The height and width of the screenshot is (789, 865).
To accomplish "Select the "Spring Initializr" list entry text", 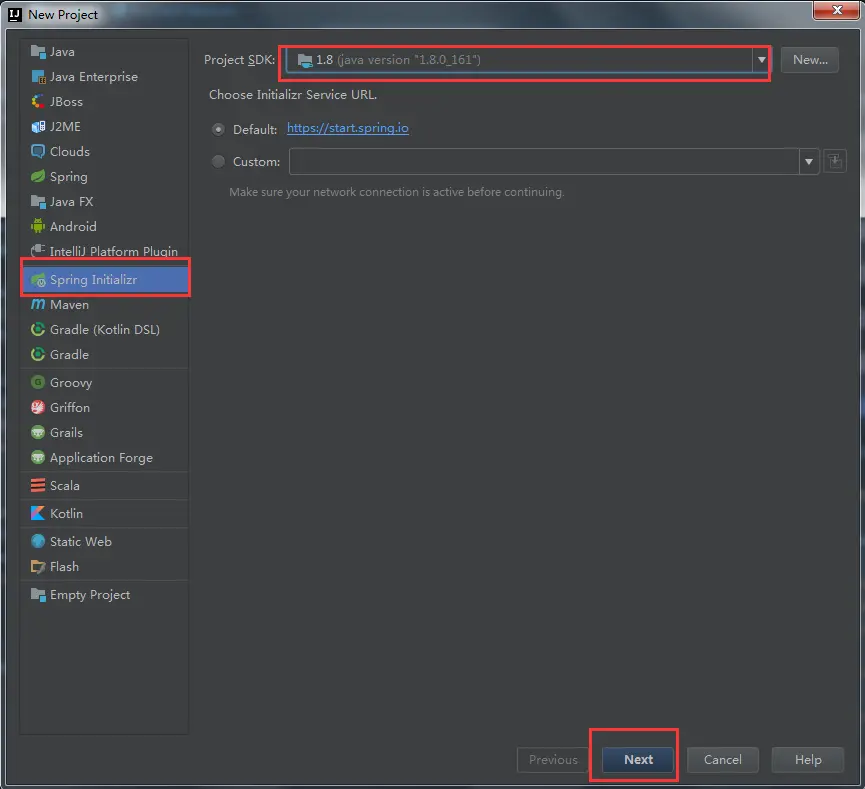I will tap(93, 280).
